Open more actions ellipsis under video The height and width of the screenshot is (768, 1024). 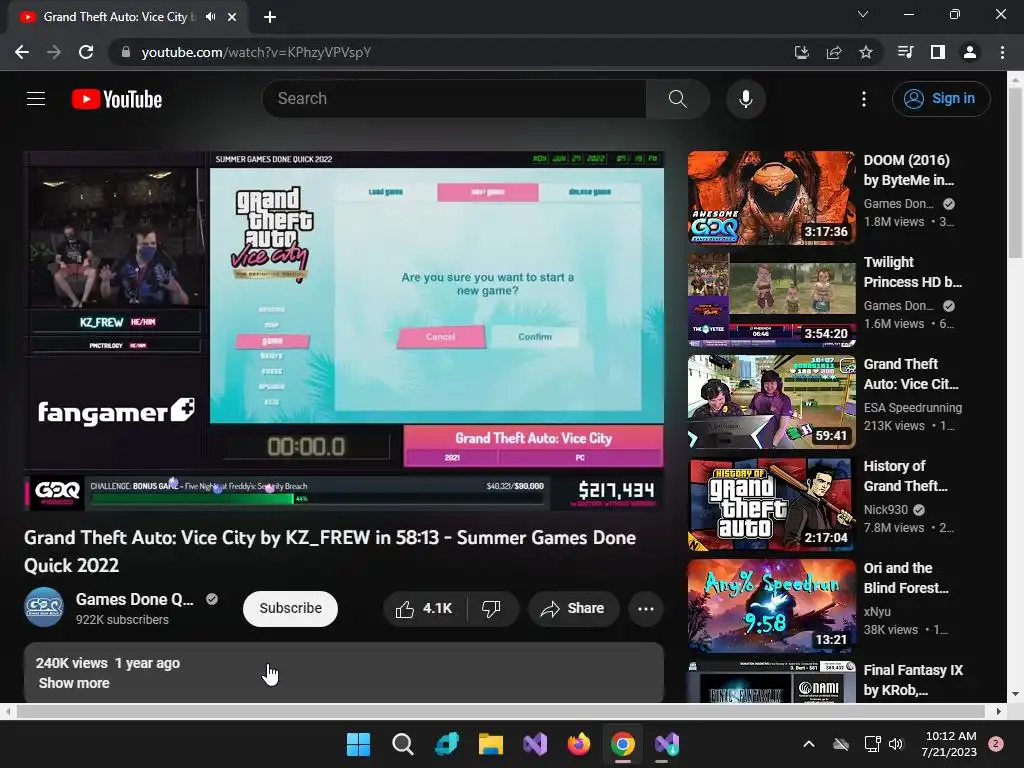tap(646, 609)
